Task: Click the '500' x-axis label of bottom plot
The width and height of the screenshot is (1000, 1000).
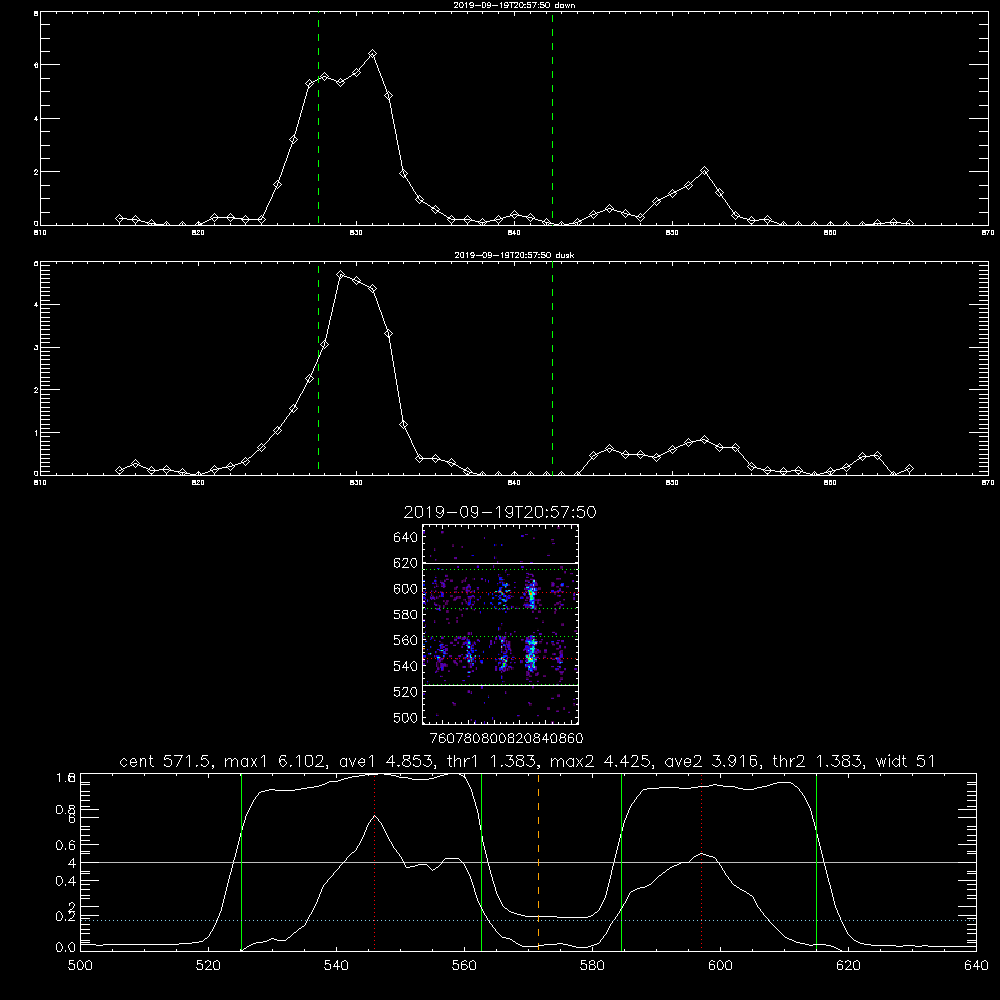Action: pyautogui.click(x=80, y=966)
